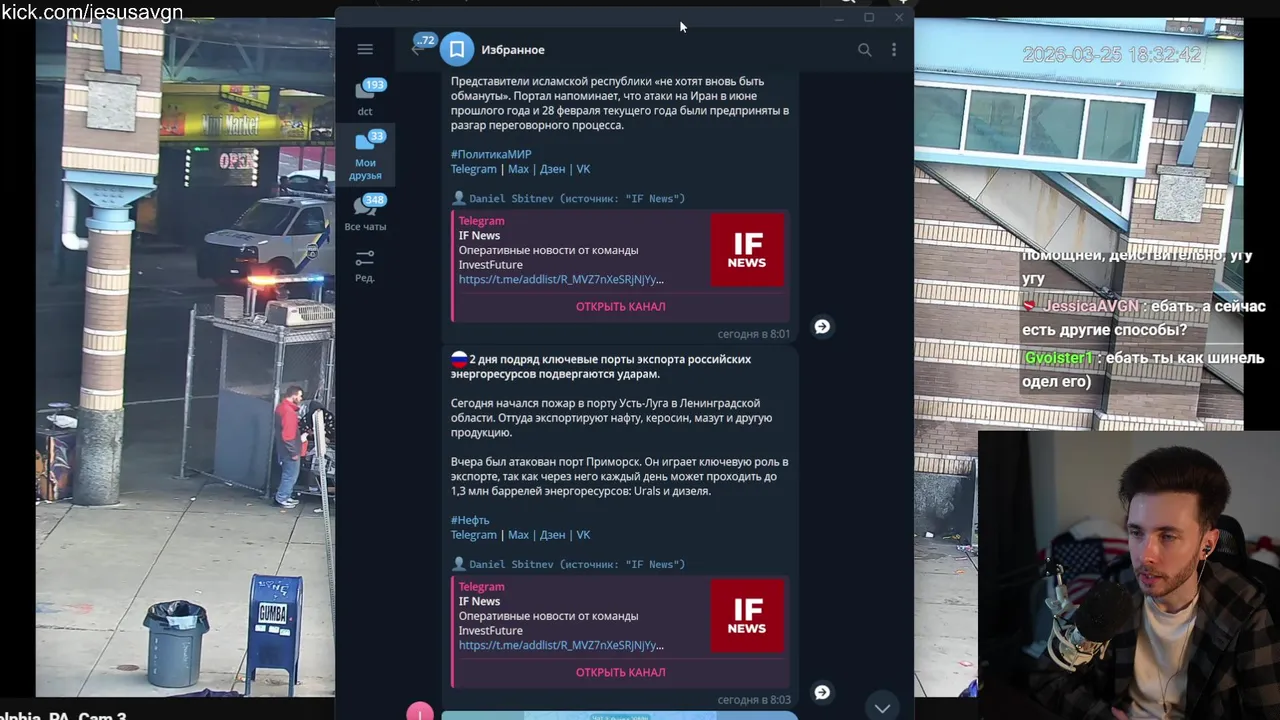
Task: Open the Ред. folder edit option
Action: (x=365, y=266)
